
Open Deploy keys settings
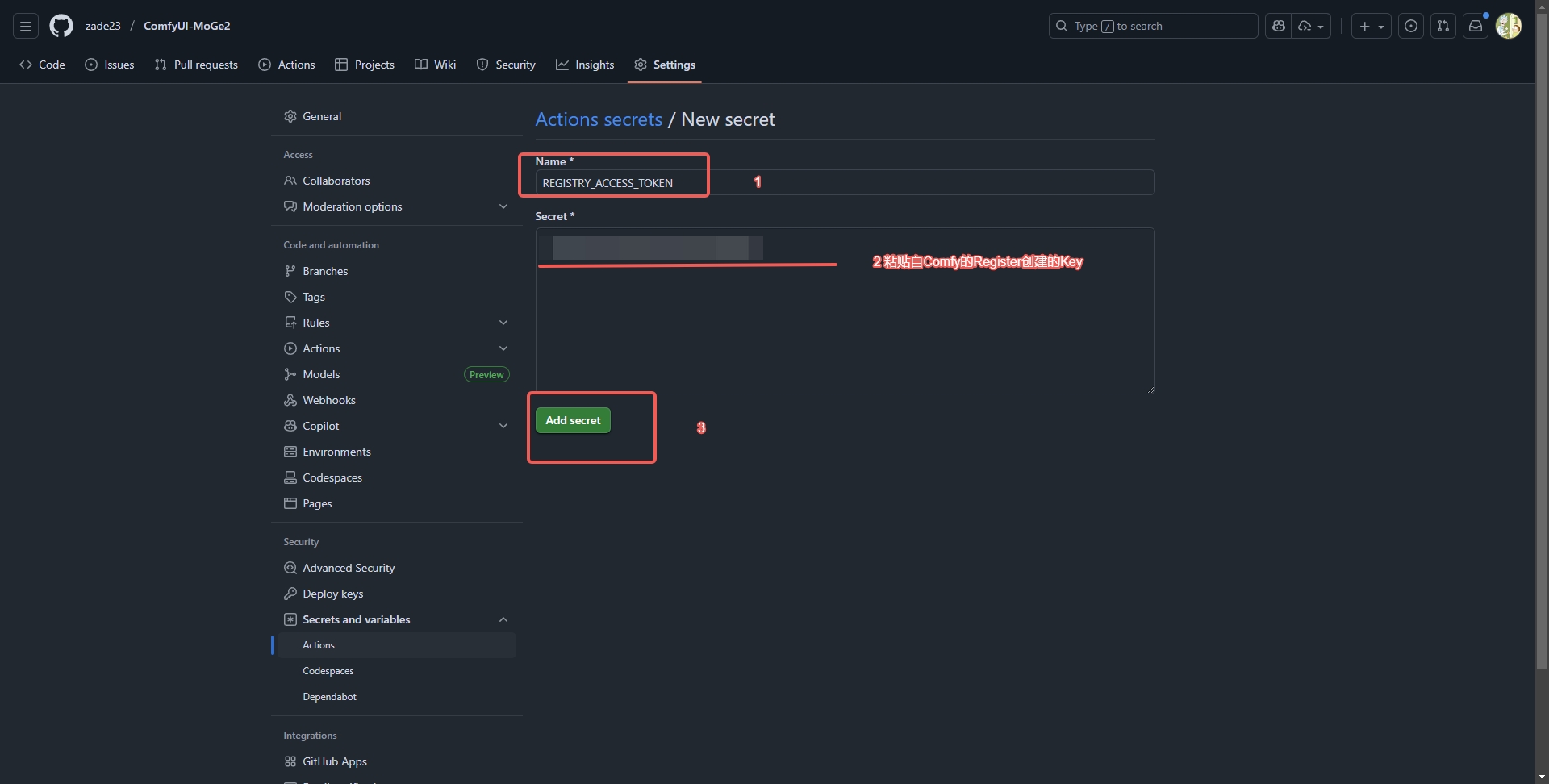(x=396, y=594)
